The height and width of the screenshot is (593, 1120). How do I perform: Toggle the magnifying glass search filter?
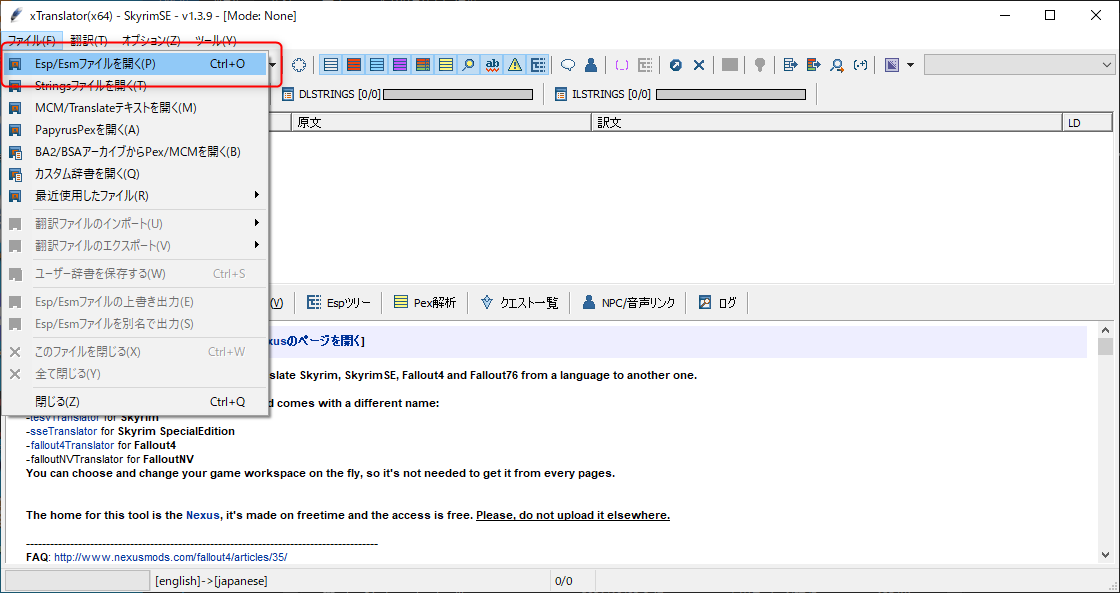click(x=468, y=65)
